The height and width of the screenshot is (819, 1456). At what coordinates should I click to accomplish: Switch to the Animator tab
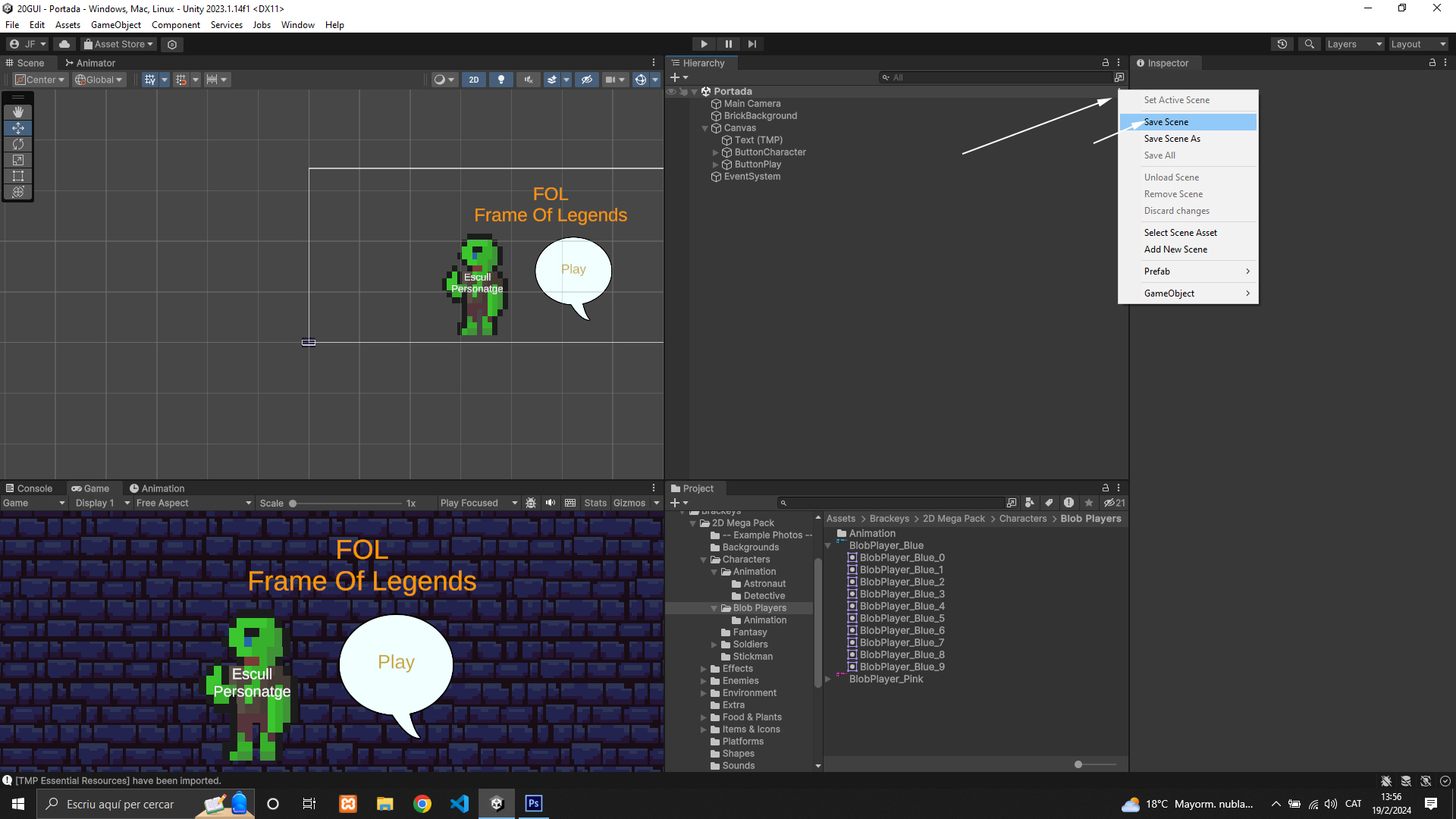90,63
